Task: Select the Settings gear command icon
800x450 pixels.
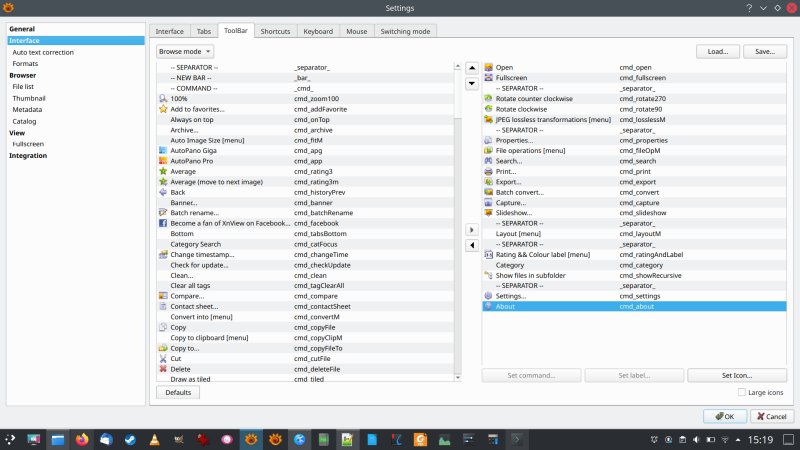Action: [489, 296]
